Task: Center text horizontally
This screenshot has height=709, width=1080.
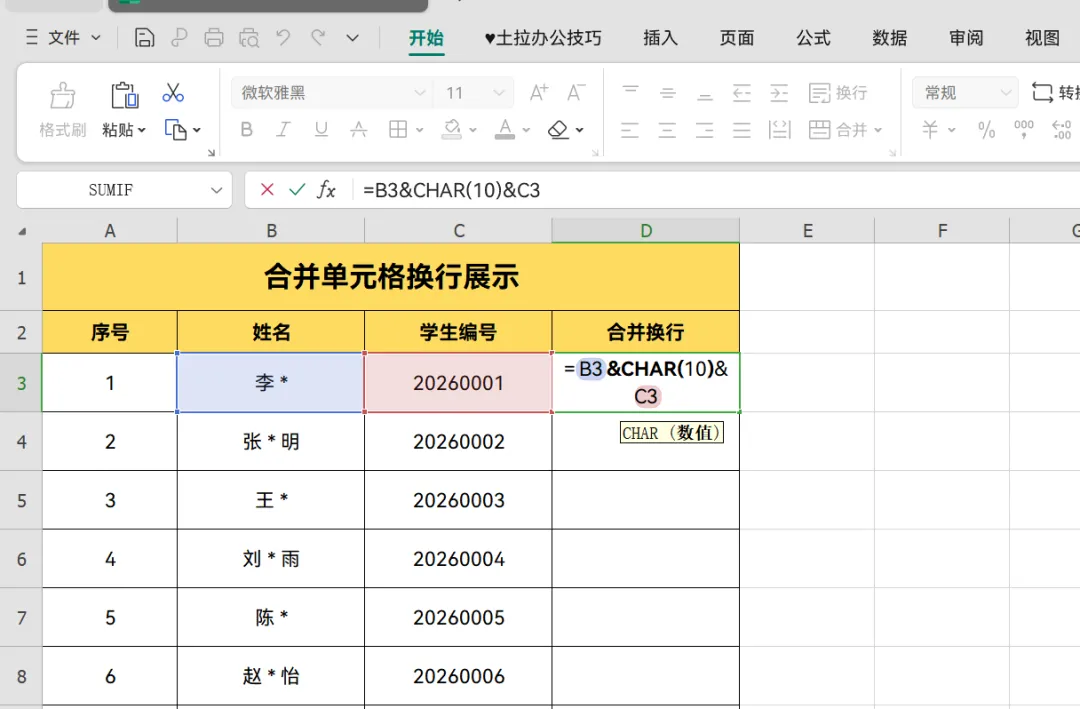Action: pyautogui.click(x=667, y=130)
